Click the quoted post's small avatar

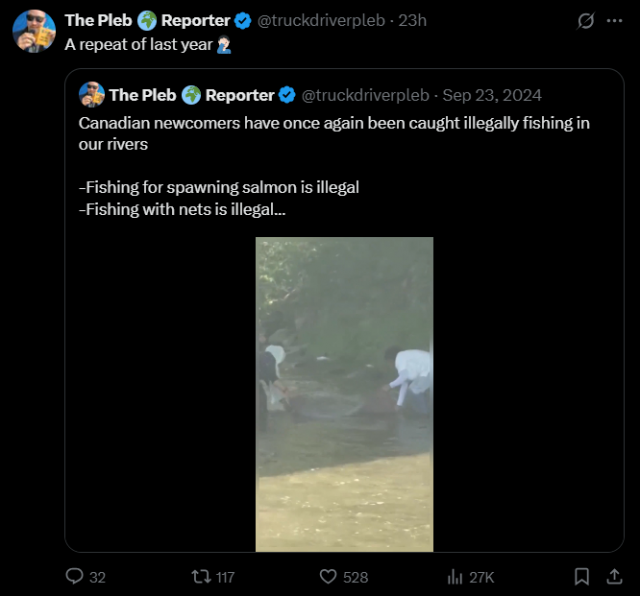click(x=92, y=95)
